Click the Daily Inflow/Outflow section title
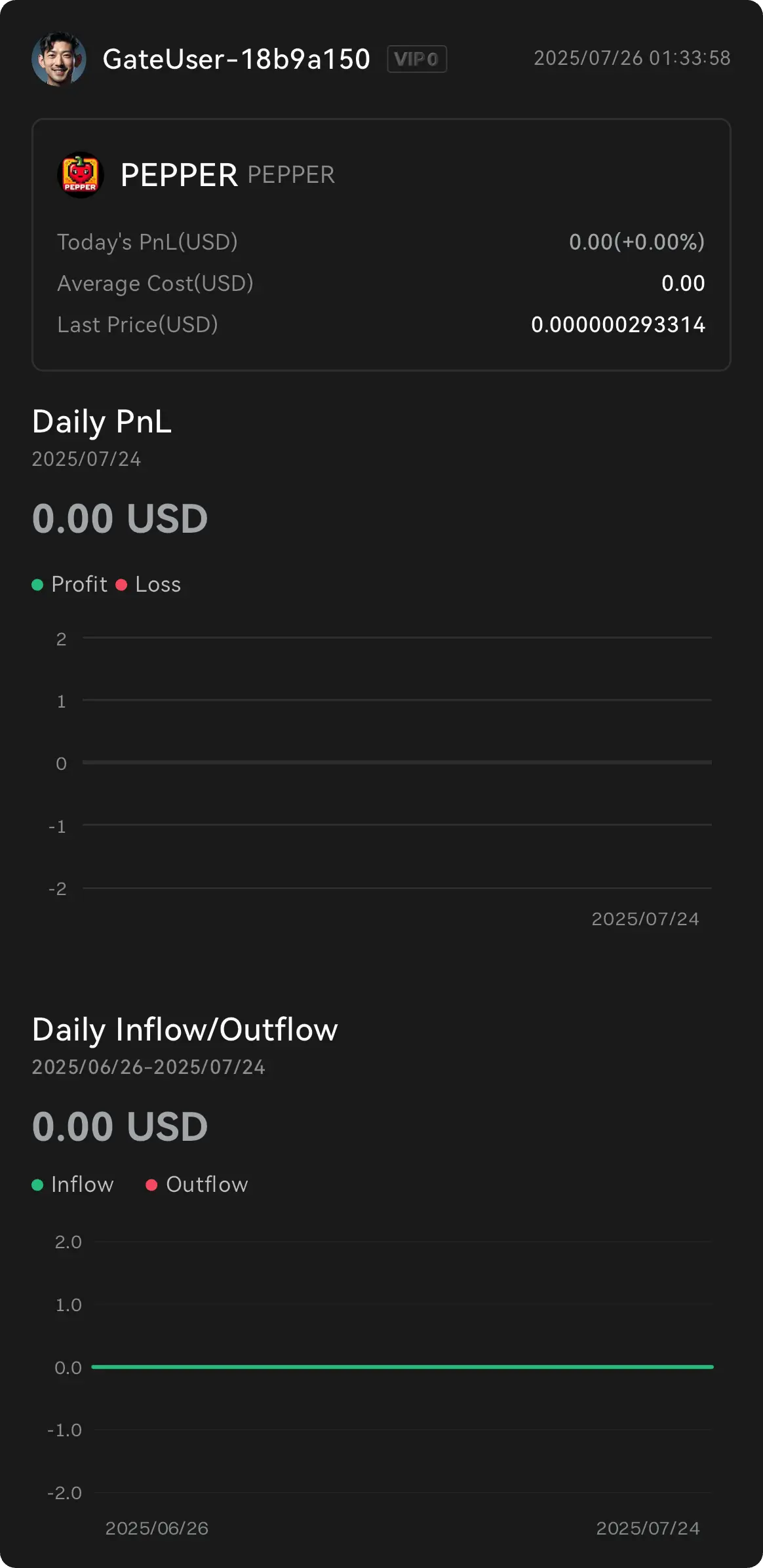The height and width of the screenshot is (1568, 763). point(186,1029)
